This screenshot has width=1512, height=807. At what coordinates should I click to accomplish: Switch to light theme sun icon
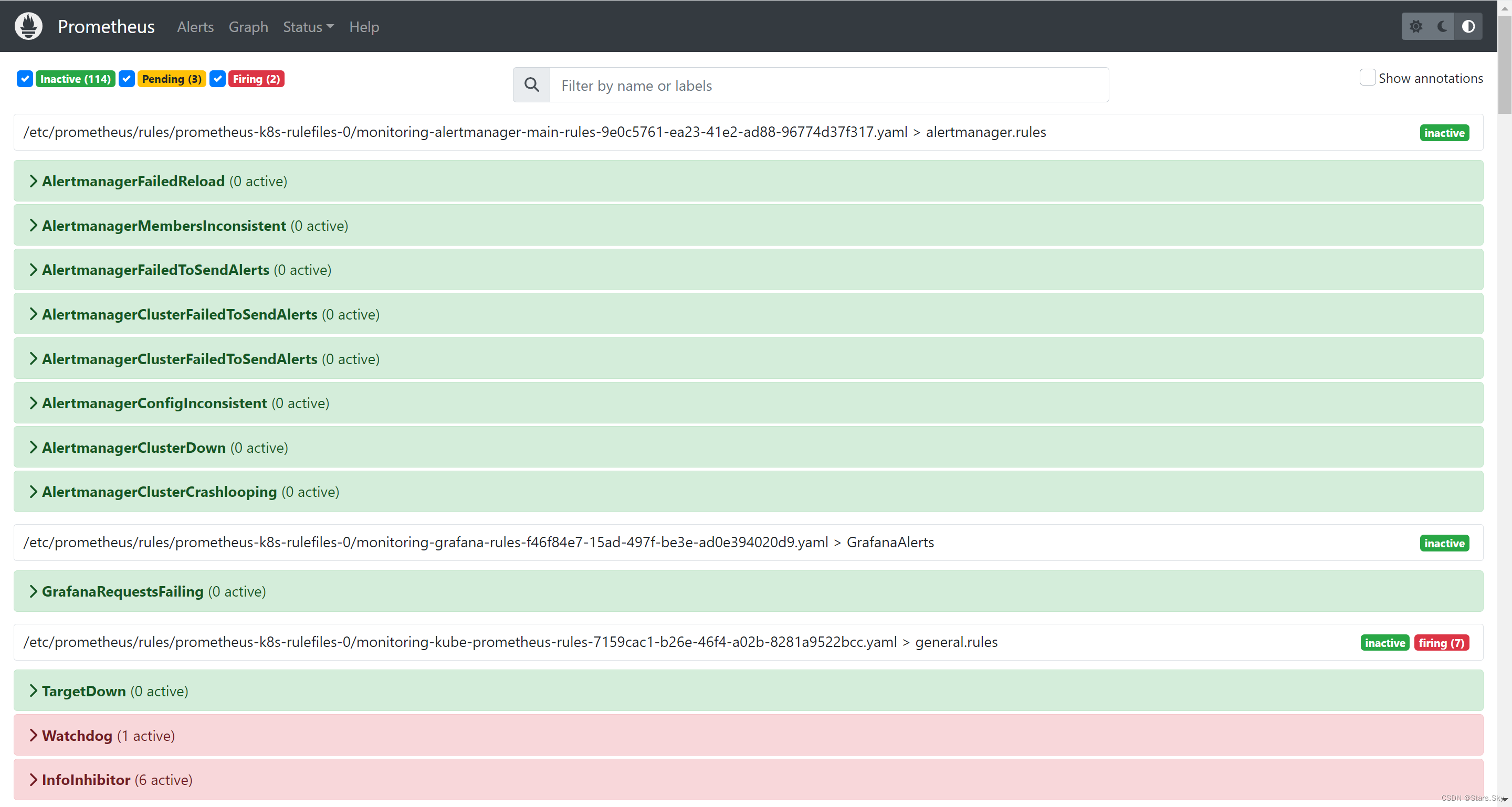(x=1416, y=26)
